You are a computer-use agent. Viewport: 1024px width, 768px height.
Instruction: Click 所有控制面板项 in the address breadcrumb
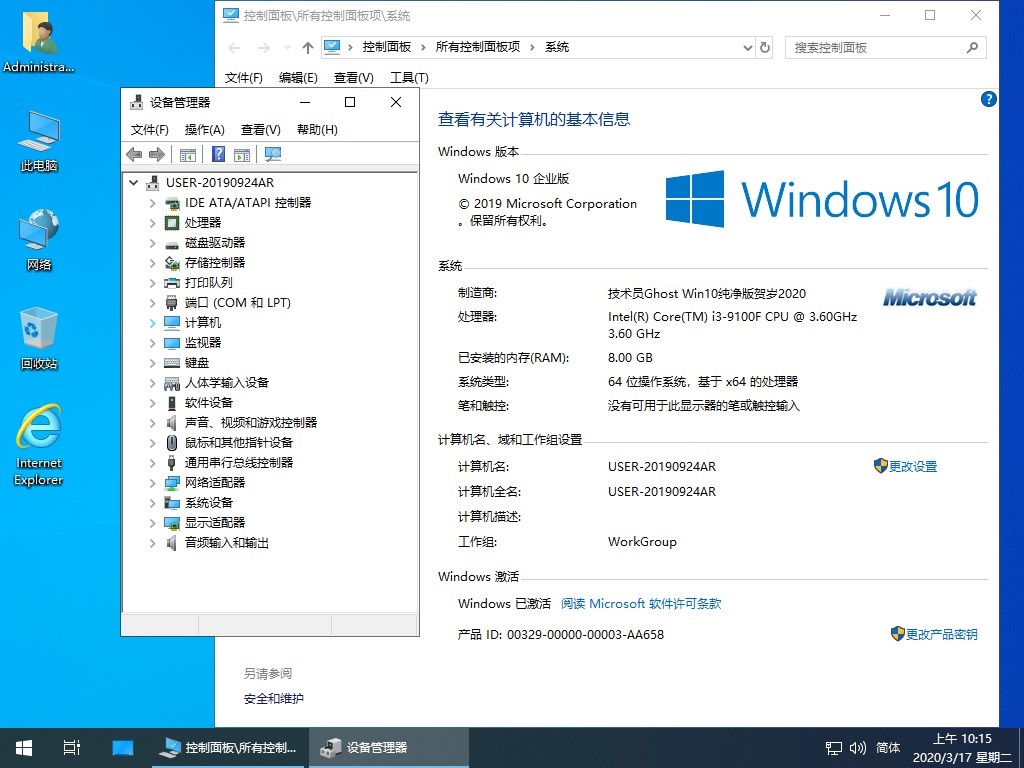click(x=477, y=47)
